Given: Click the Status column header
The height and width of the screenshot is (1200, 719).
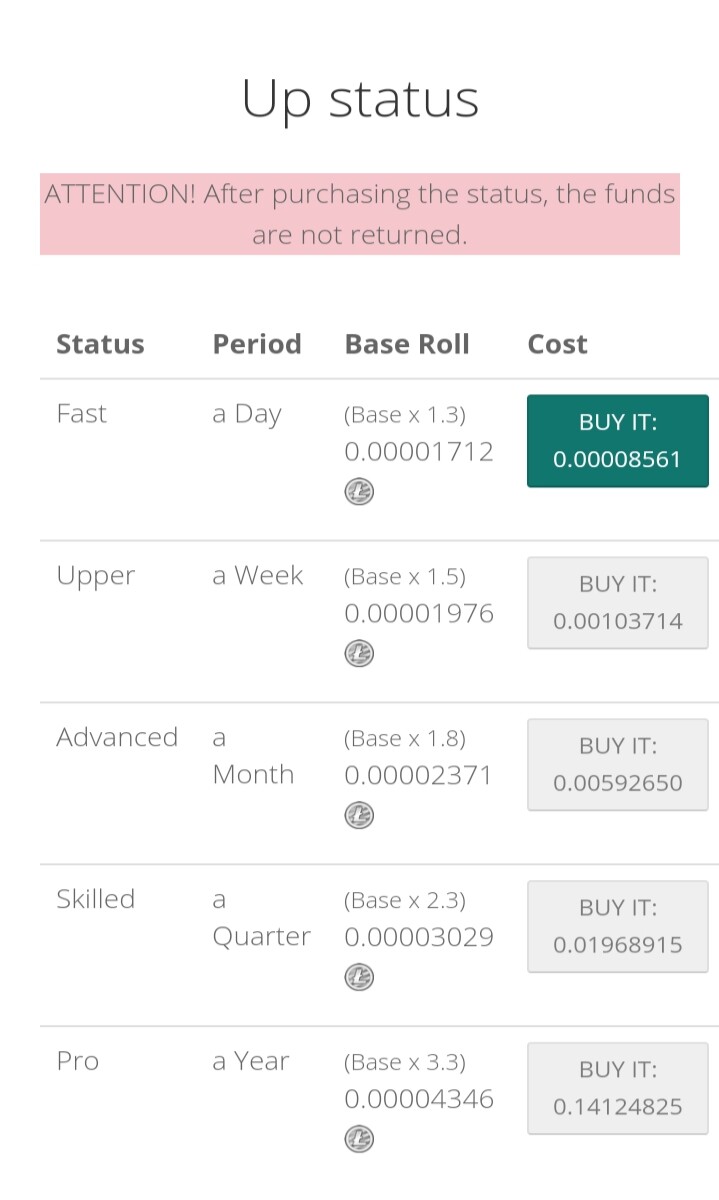Looking at the screenshot, I should (100, 344).
